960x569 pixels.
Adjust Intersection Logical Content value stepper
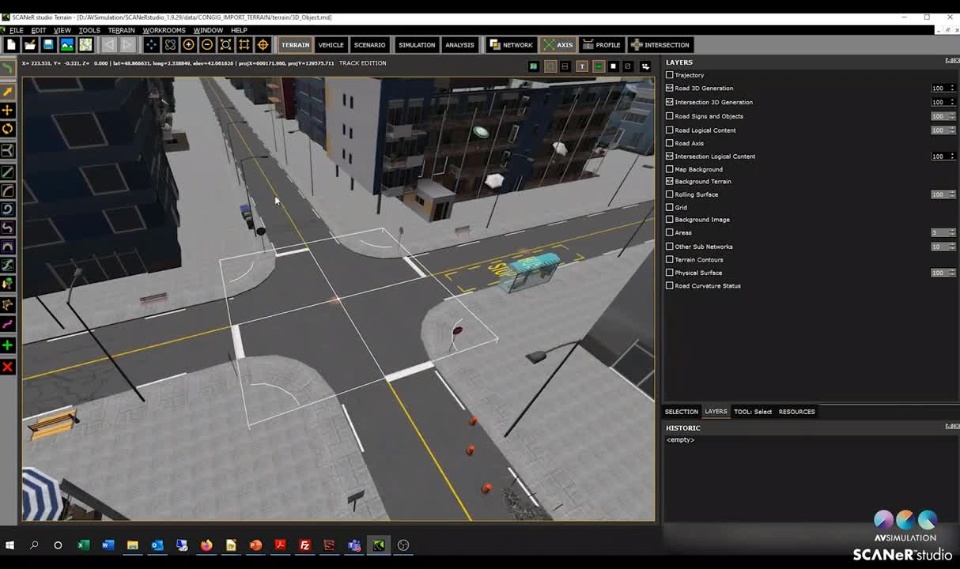coord(952,156)
